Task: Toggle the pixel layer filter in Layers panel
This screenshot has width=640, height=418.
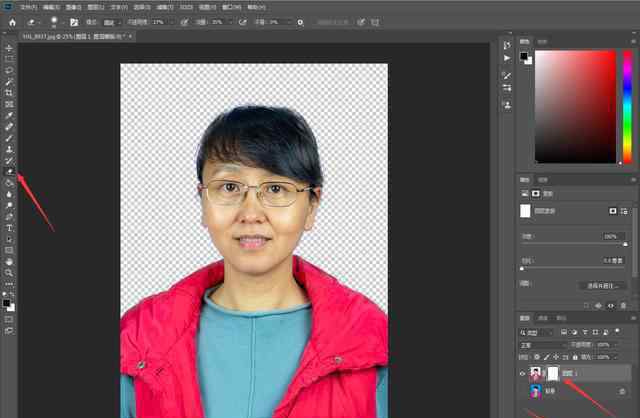Action: (x=564, y=333)
